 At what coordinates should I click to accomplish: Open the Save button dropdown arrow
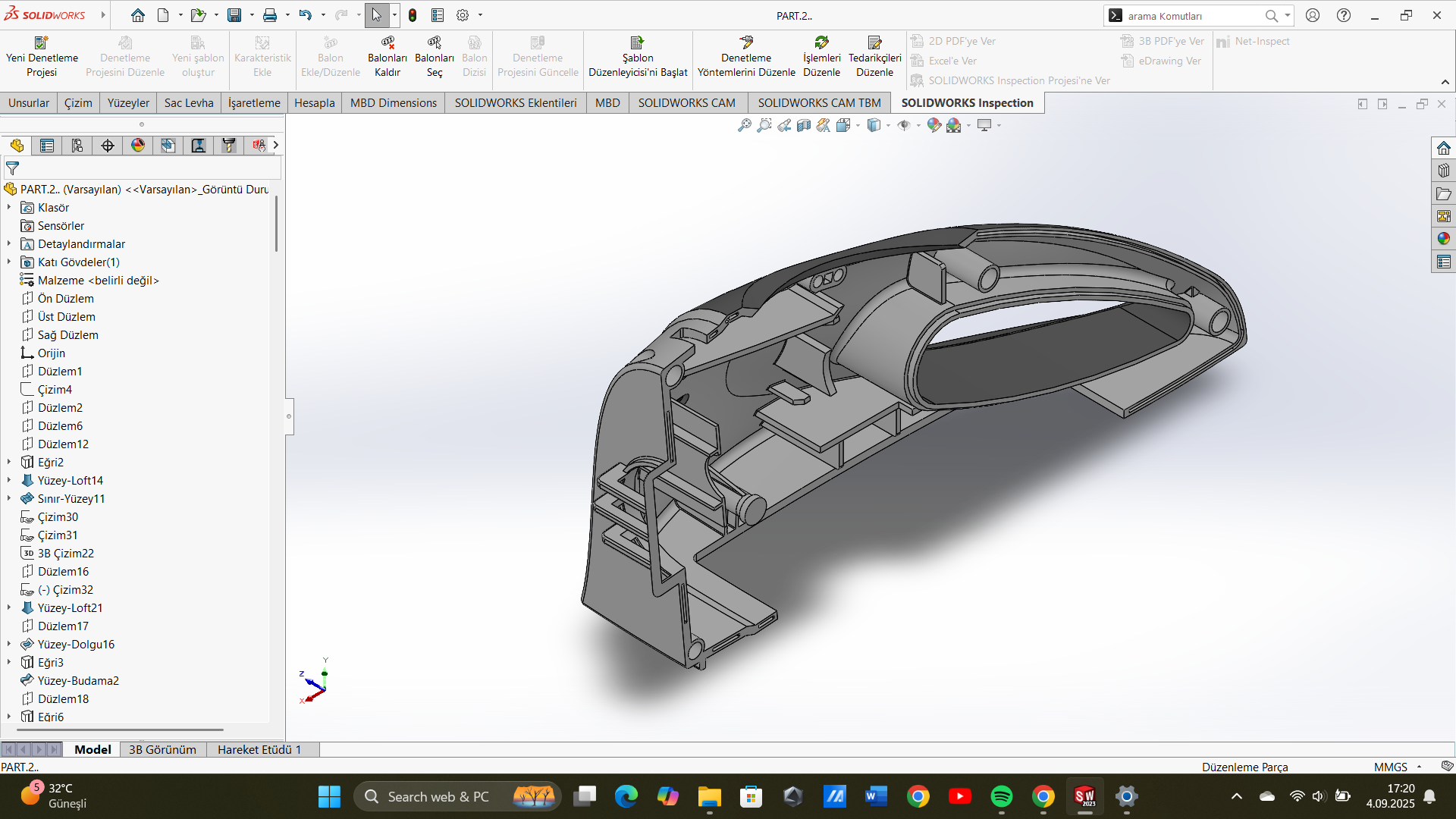point(252,15)
